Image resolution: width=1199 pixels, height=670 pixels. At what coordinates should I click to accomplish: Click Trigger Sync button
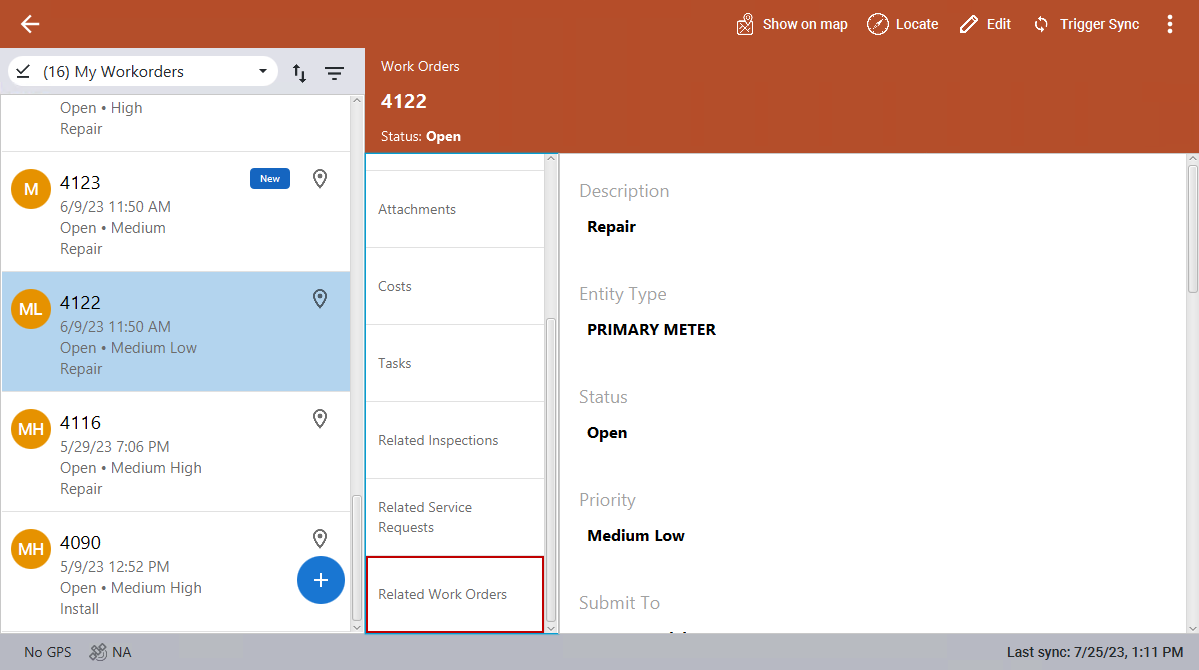coord(1086,24)
